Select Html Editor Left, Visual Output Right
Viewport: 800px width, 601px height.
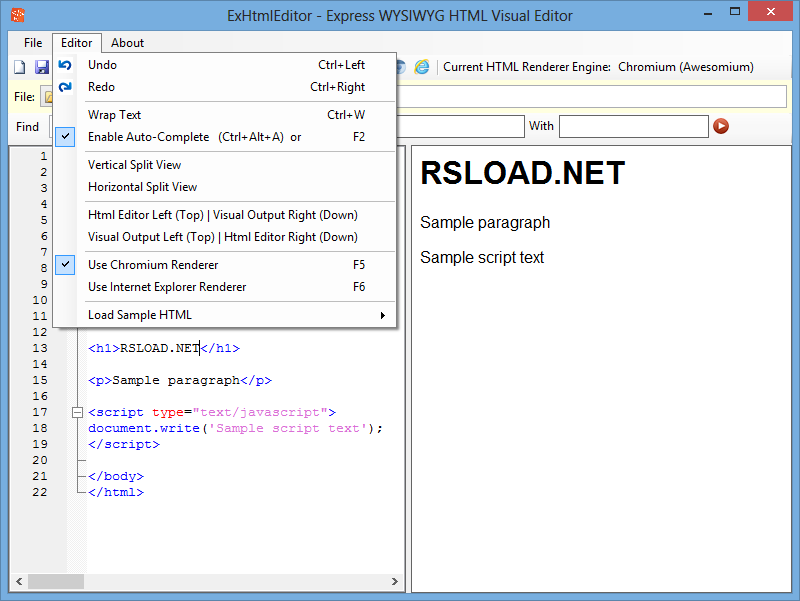(225, 215)
